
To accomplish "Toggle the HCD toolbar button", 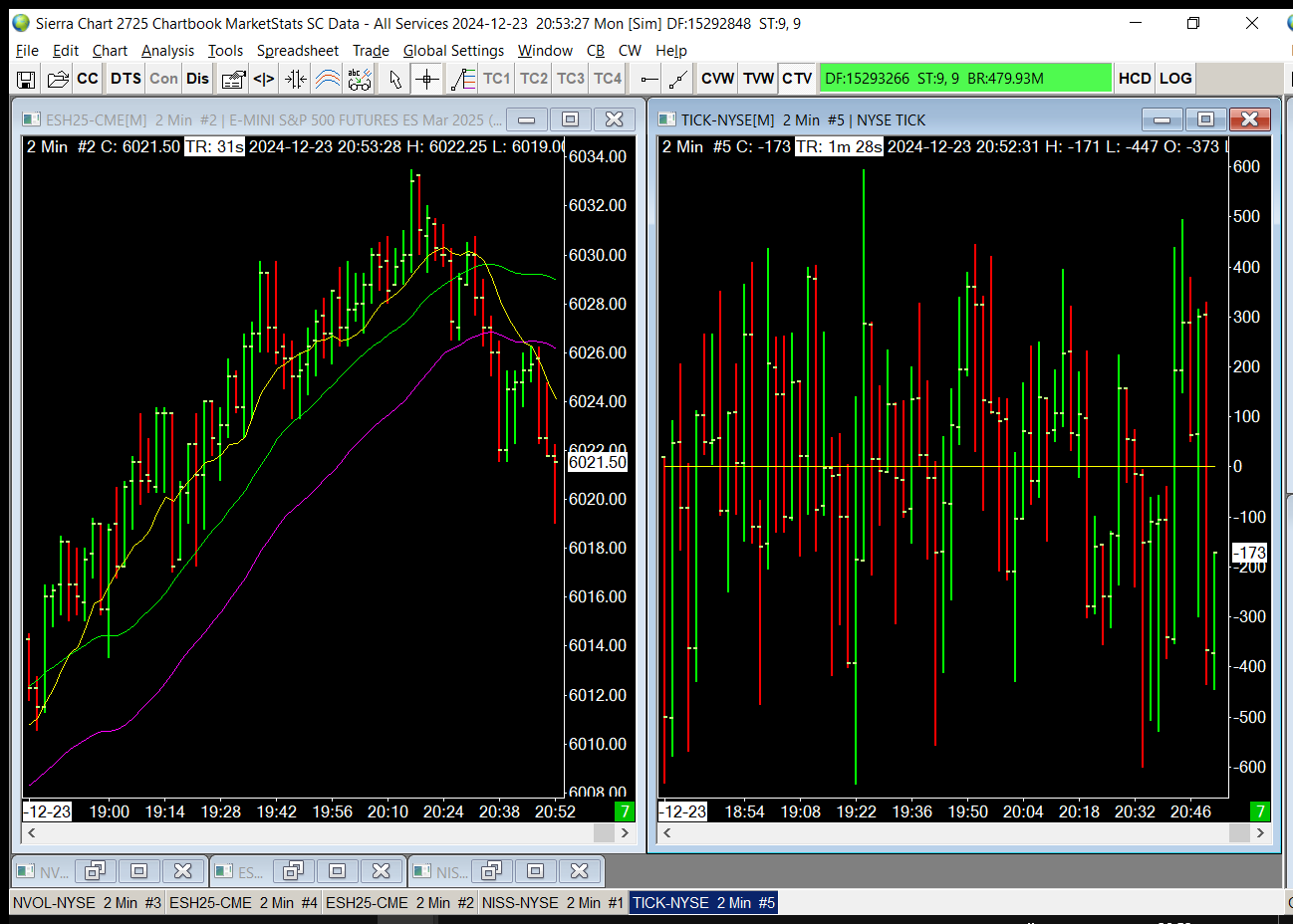I will [x=1135, y=79].
